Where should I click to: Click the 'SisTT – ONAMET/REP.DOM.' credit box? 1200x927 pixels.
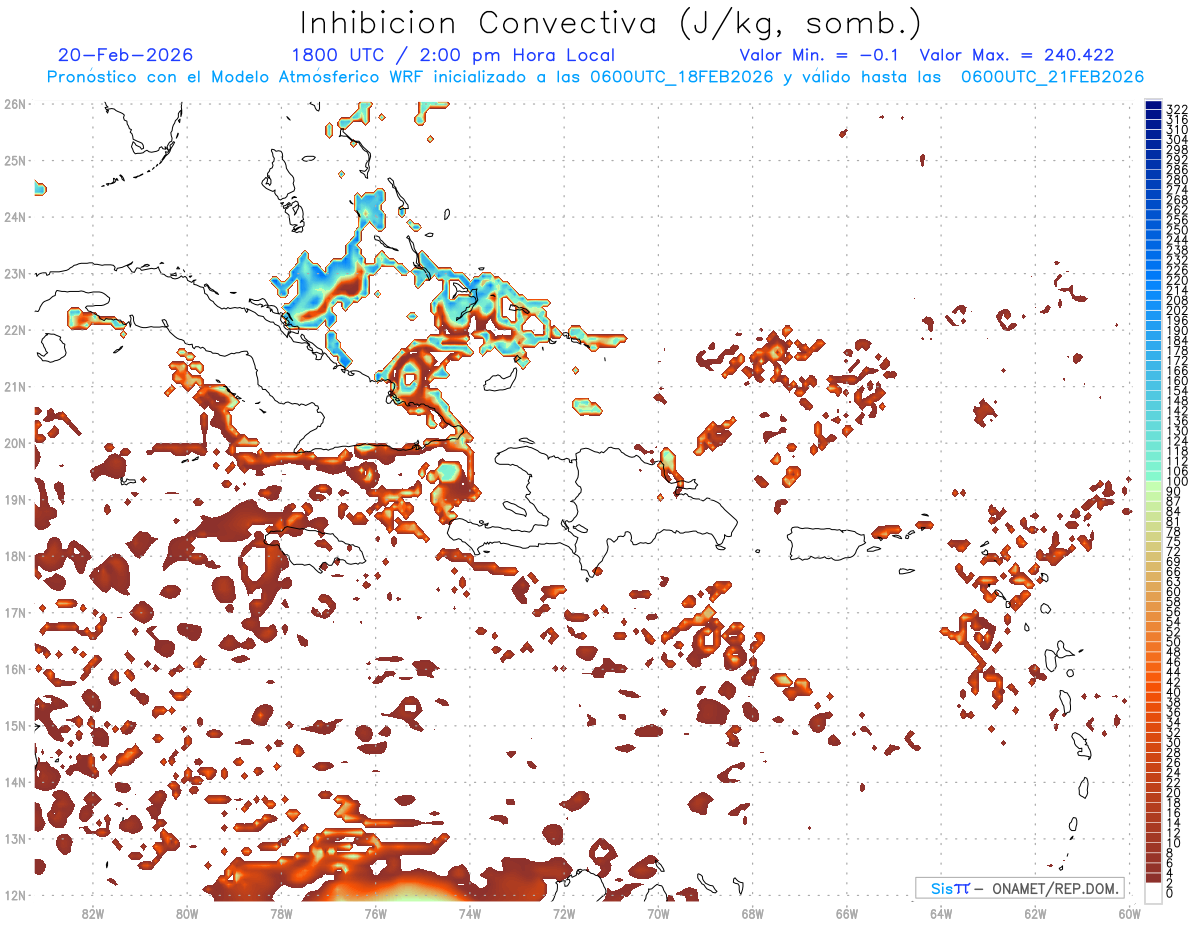coord(1020,888)
